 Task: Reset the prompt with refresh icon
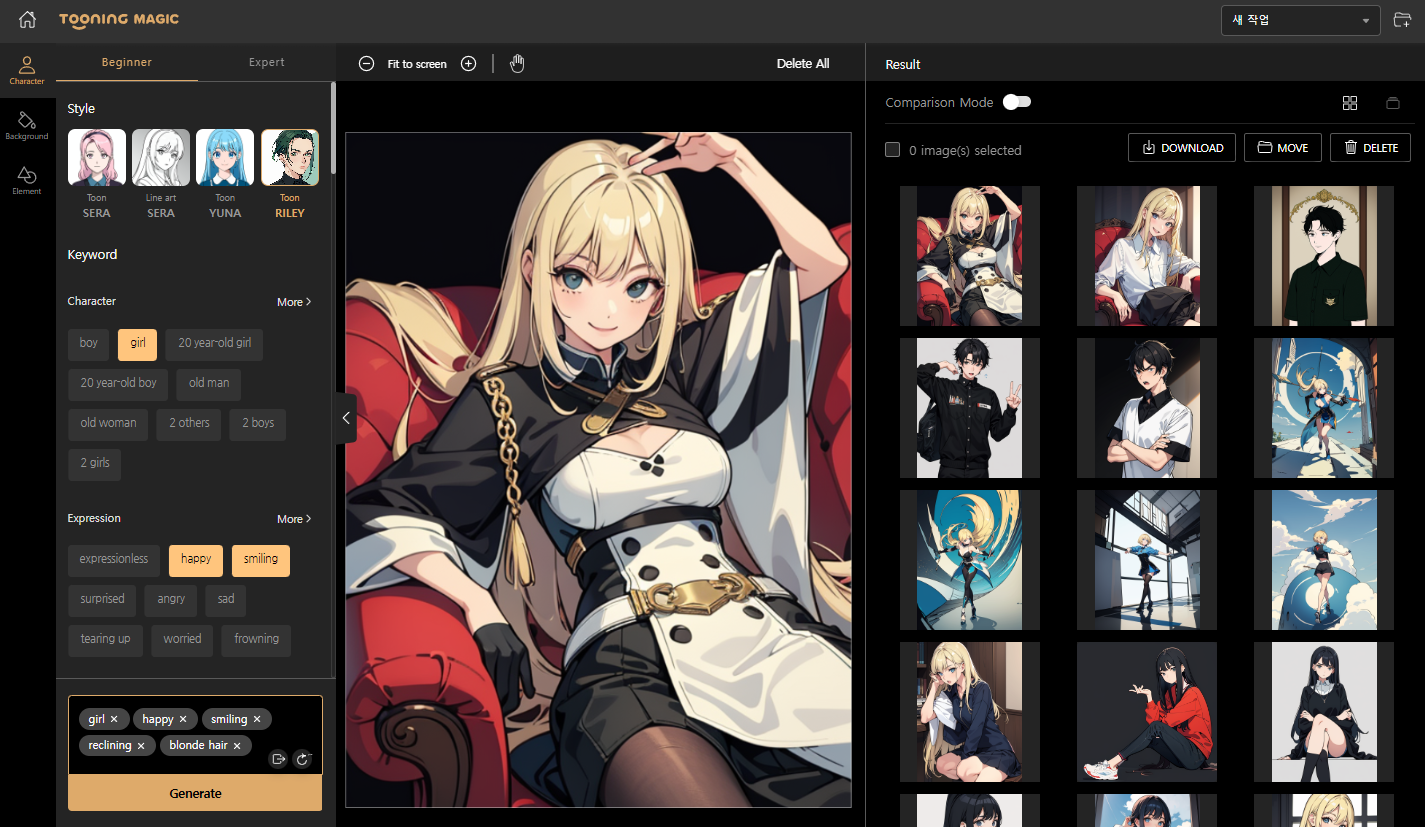[x=303, y=759]
